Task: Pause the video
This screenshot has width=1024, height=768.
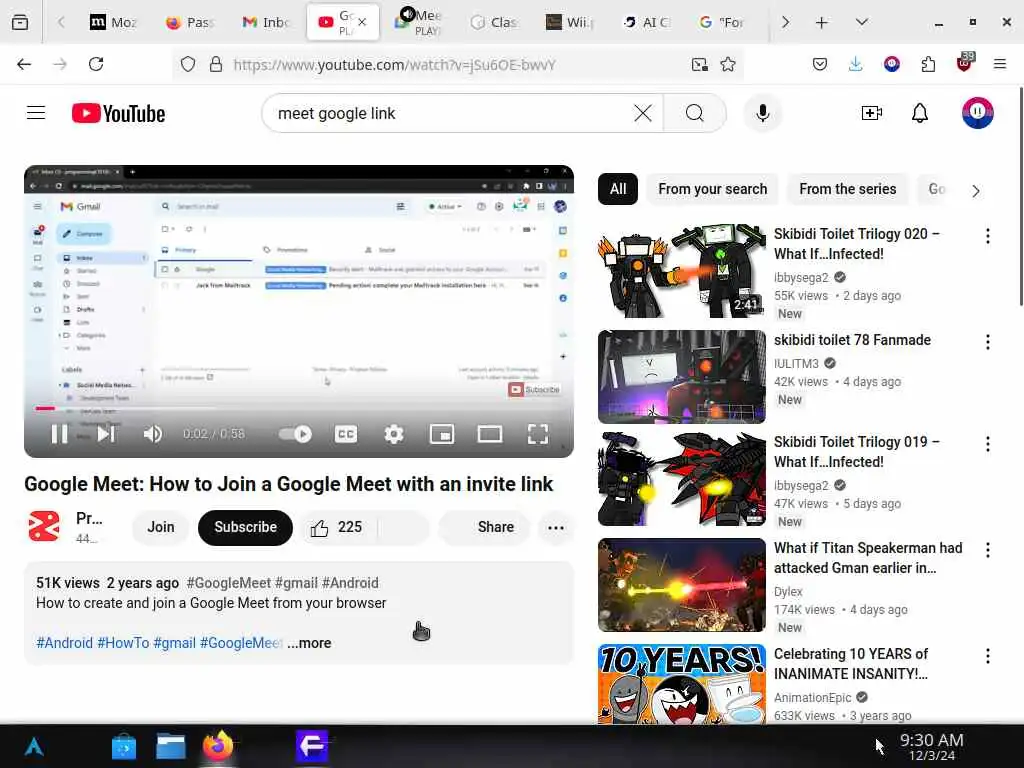Action: pyautogui.click(x=59, y=434)
